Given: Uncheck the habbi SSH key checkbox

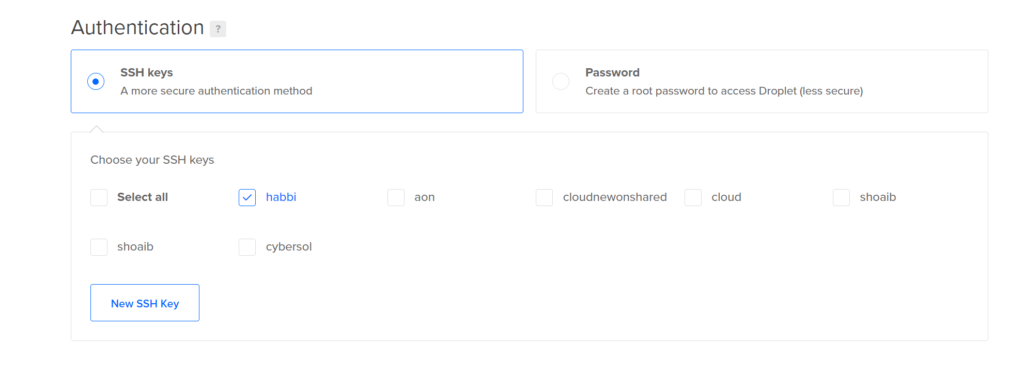Looking at the screenshot, I should tap(247, 197).
